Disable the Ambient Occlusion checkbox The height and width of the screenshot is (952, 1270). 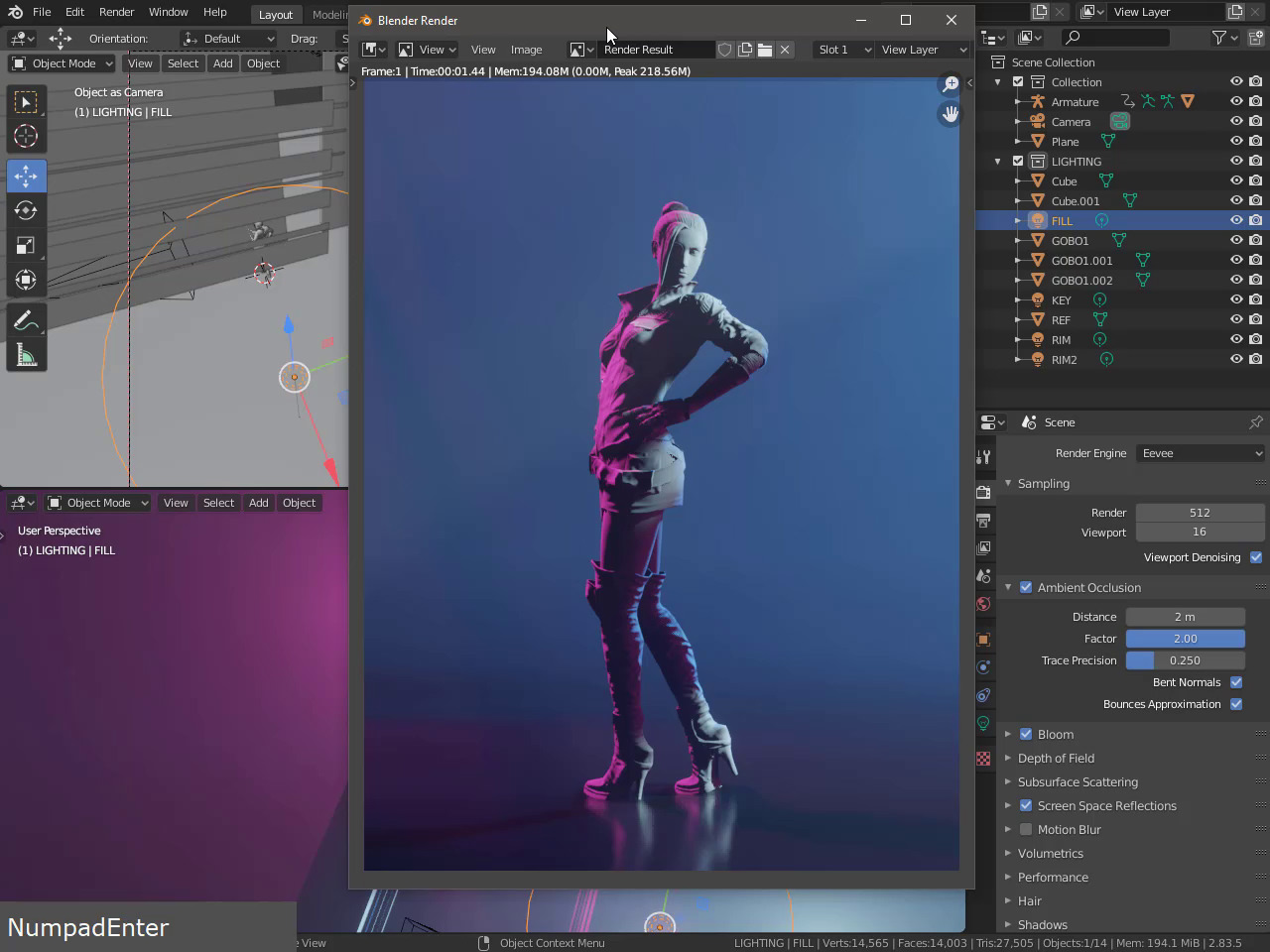pos(1026,587)
